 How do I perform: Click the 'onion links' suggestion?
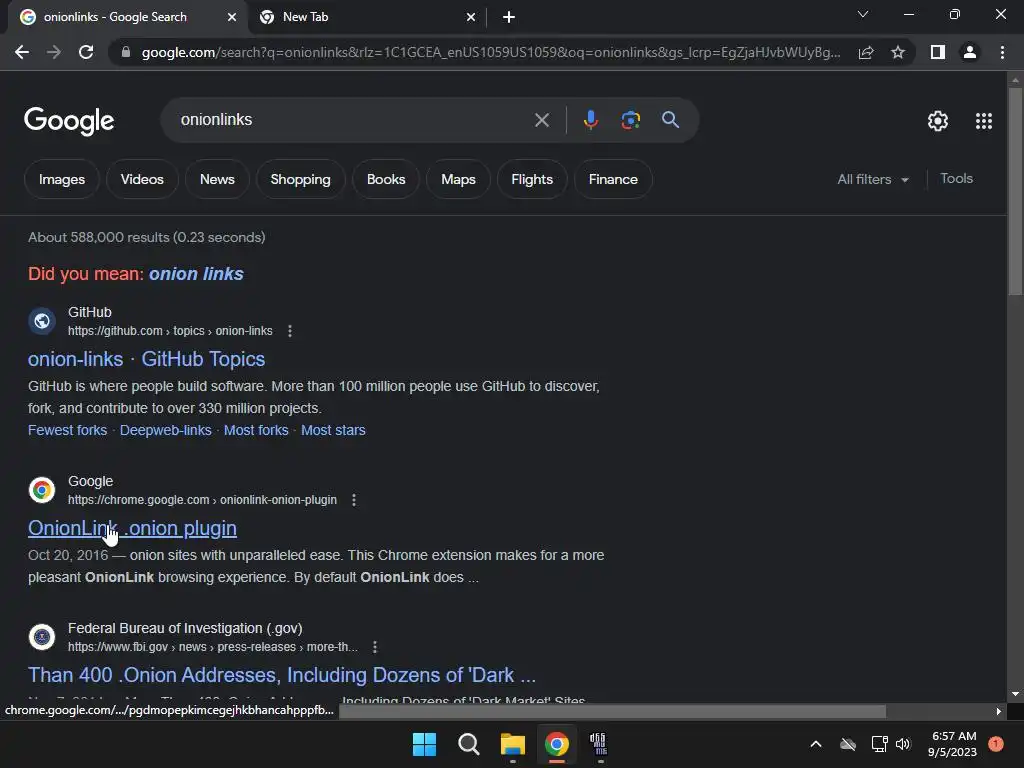[196, 274]
